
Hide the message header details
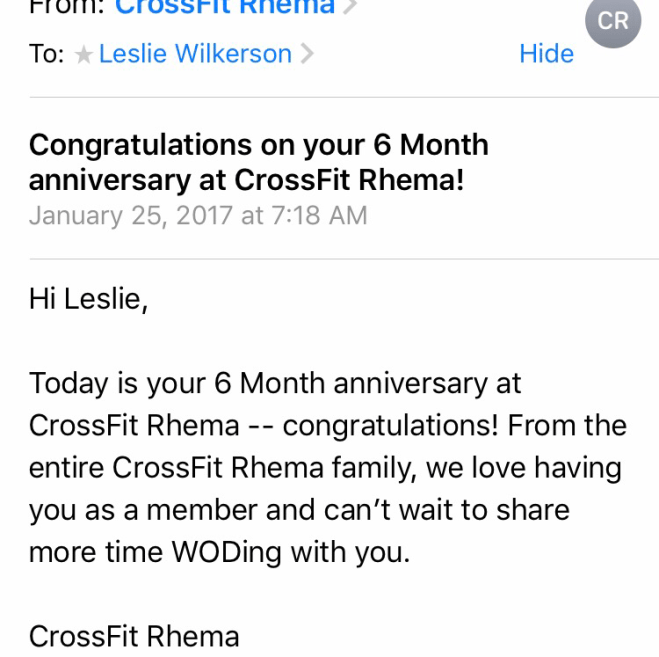tap(546, 53)
